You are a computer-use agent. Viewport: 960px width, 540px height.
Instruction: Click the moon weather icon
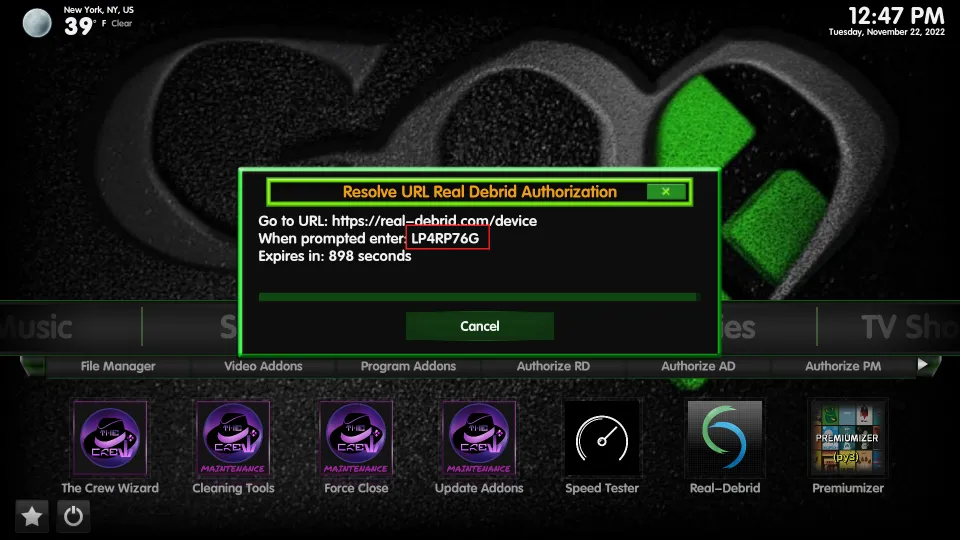point(37,23)
